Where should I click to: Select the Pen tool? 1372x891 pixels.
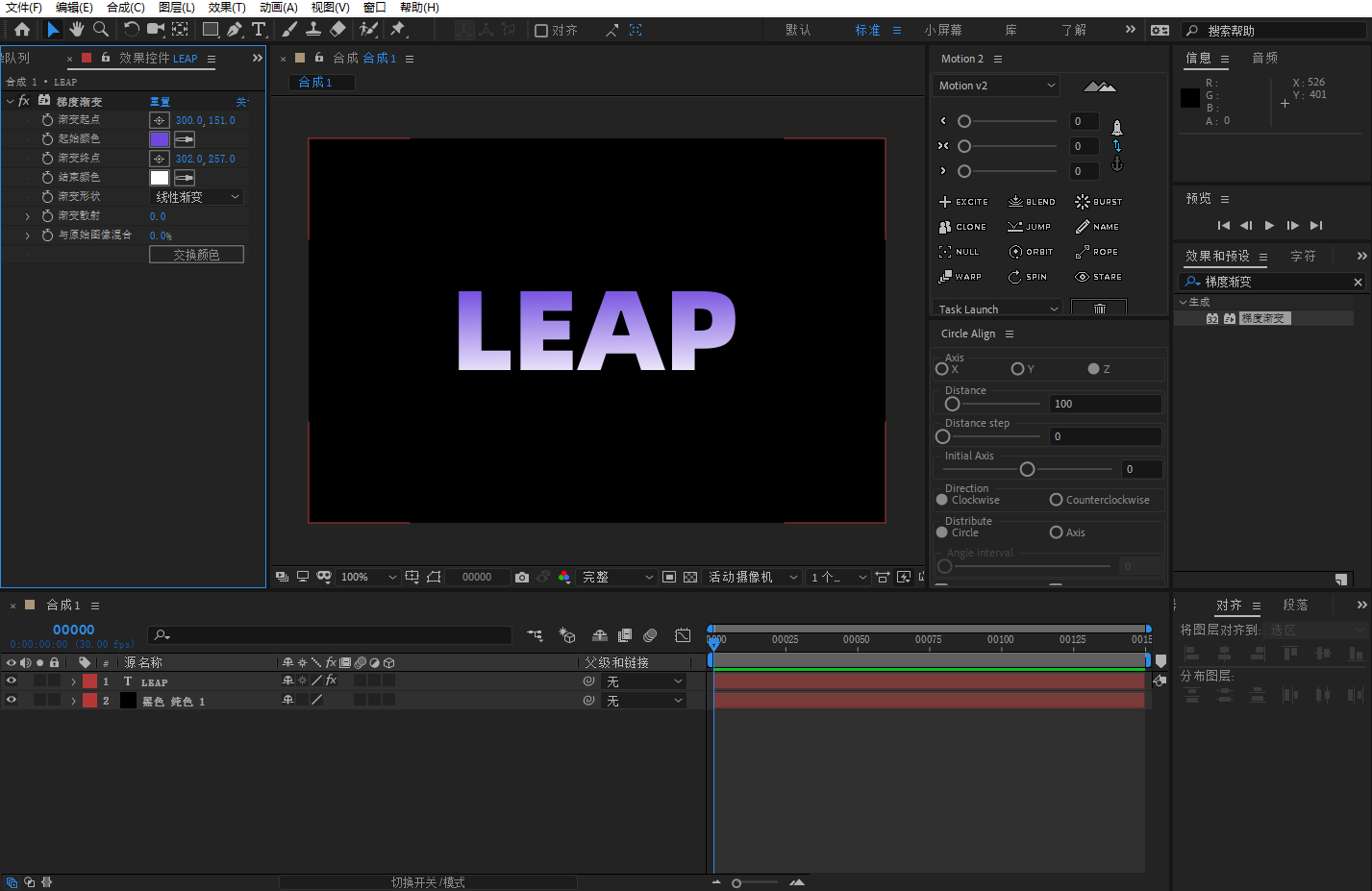(x=235, y=30)
